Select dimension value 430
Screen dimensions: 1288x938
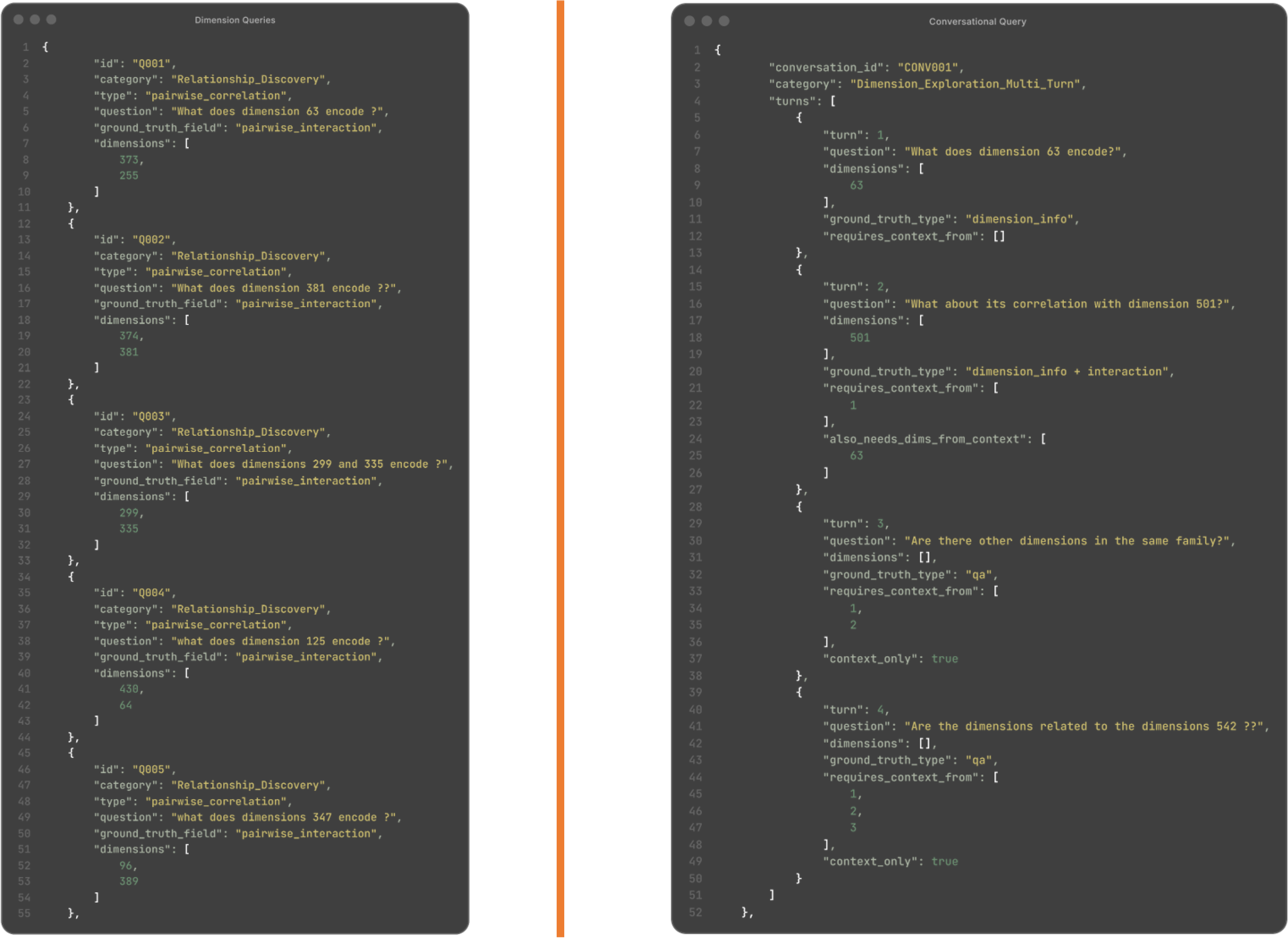[x=129, y=689]
